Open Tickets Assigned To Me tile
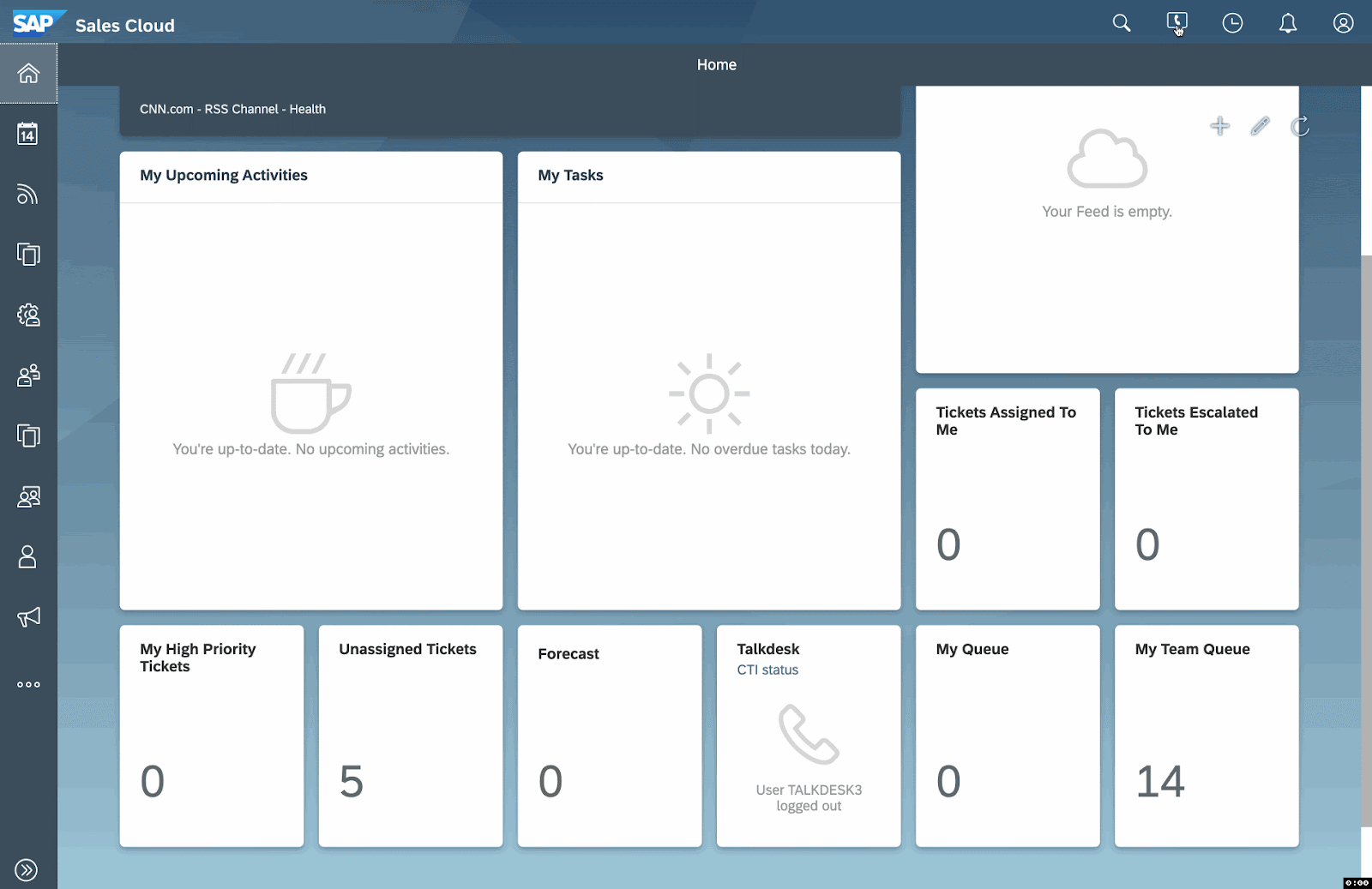 click(1008, 499)
